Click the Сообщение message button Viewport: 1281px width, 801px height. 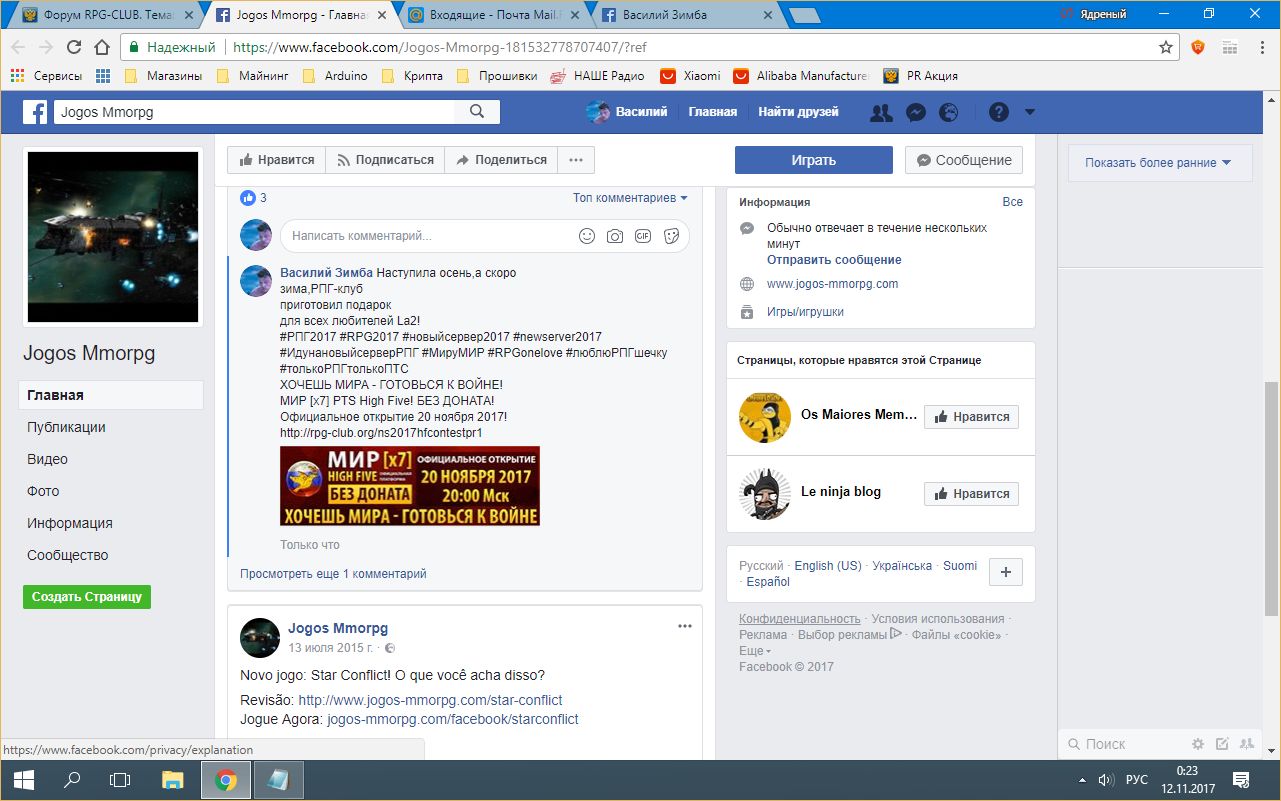tap(964, 160)
